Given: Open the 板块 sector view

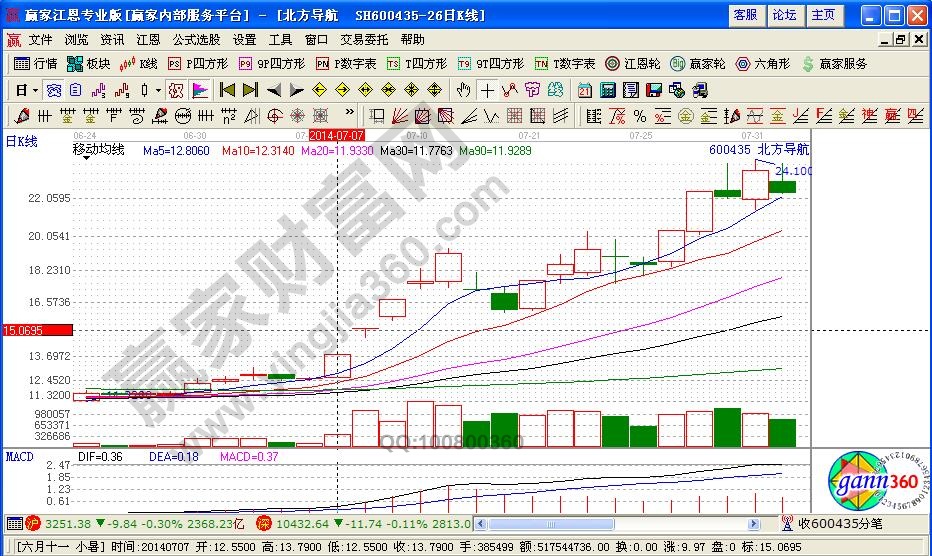Looking at the screenshot, I should point(88,64).
